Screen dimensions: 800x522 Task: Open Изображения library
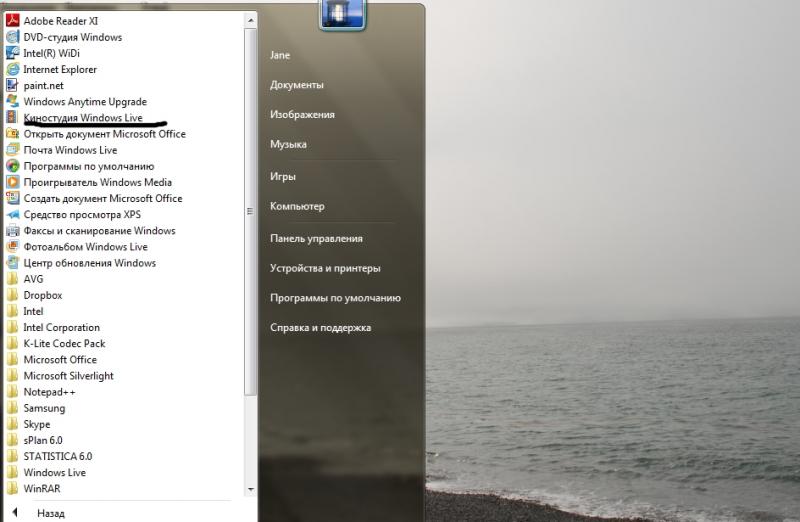pos(303,114)
